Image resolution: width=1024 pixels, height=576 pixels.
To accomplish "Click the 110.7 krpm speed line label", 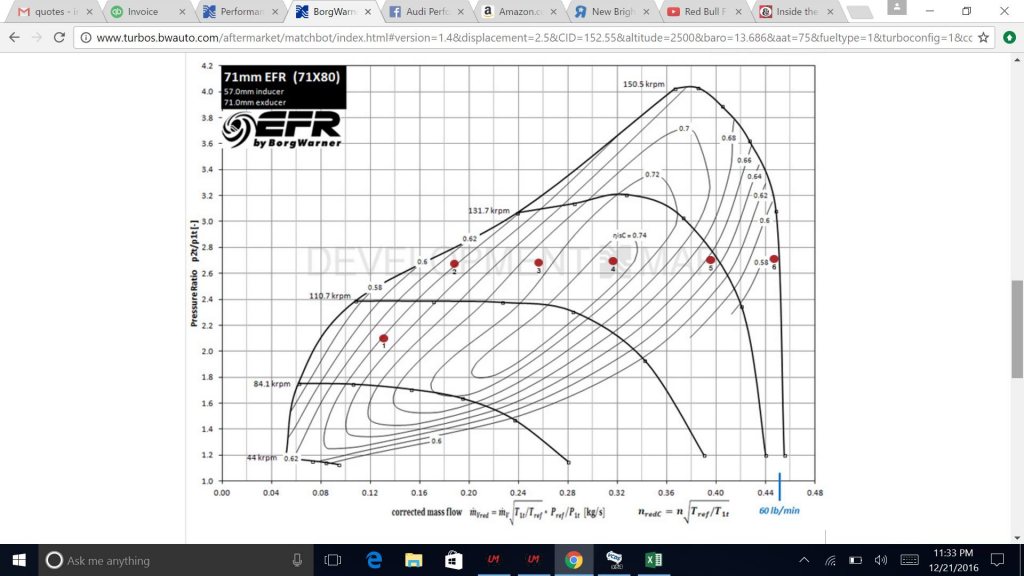I will (330, 296).
